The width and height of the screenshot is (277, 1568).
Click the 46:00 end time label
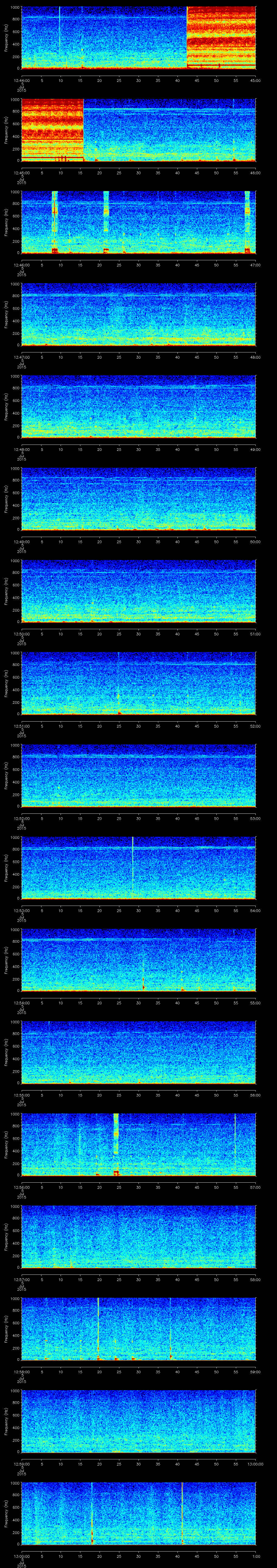coord(256,173)
